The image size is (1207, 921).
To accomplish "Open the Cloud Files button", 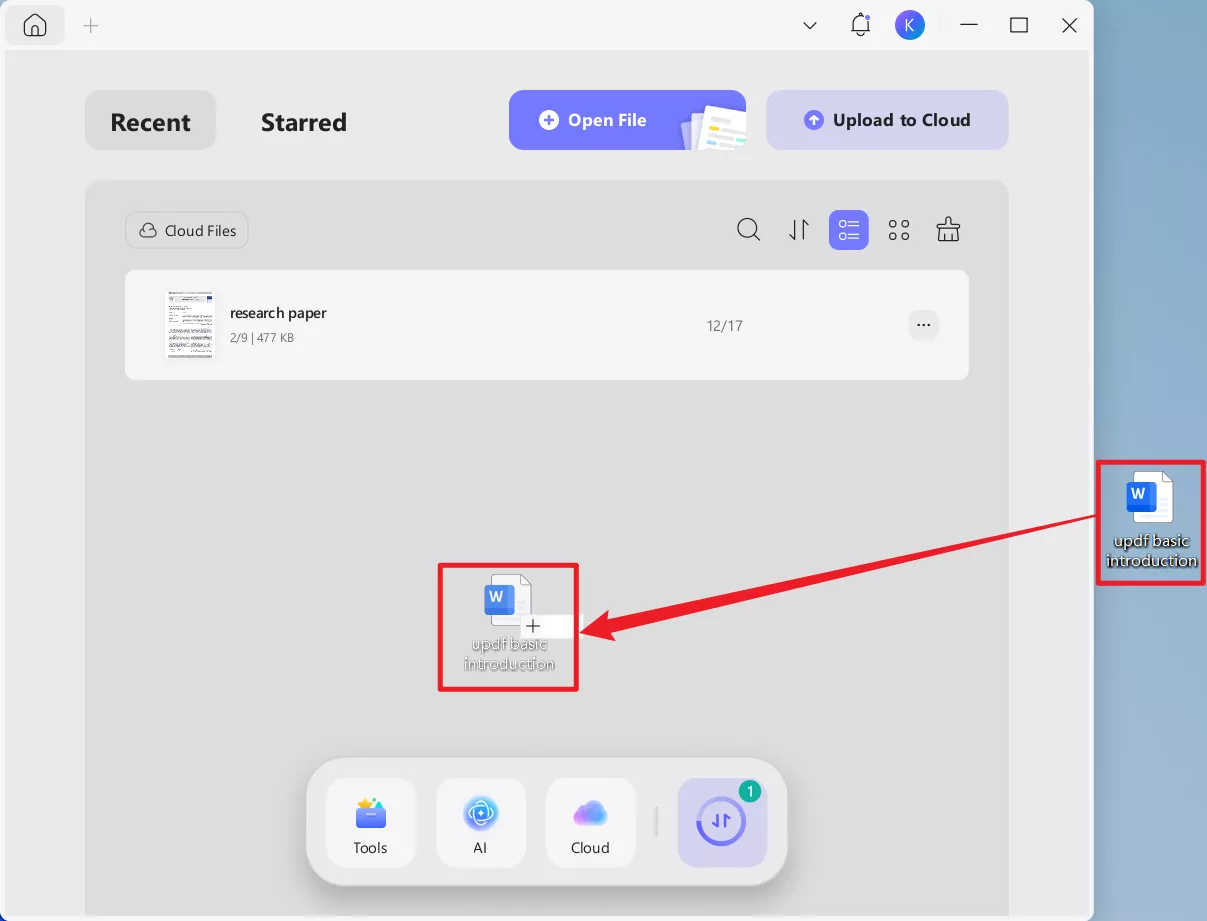I will pos(187,230).
